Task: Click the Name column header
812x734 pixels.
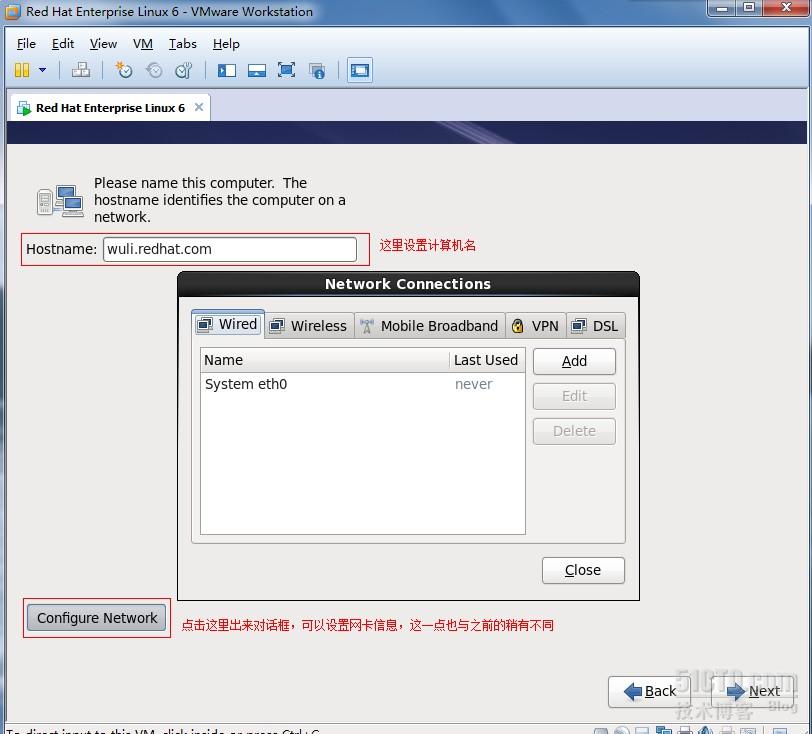Action: [x=325, y=360]
